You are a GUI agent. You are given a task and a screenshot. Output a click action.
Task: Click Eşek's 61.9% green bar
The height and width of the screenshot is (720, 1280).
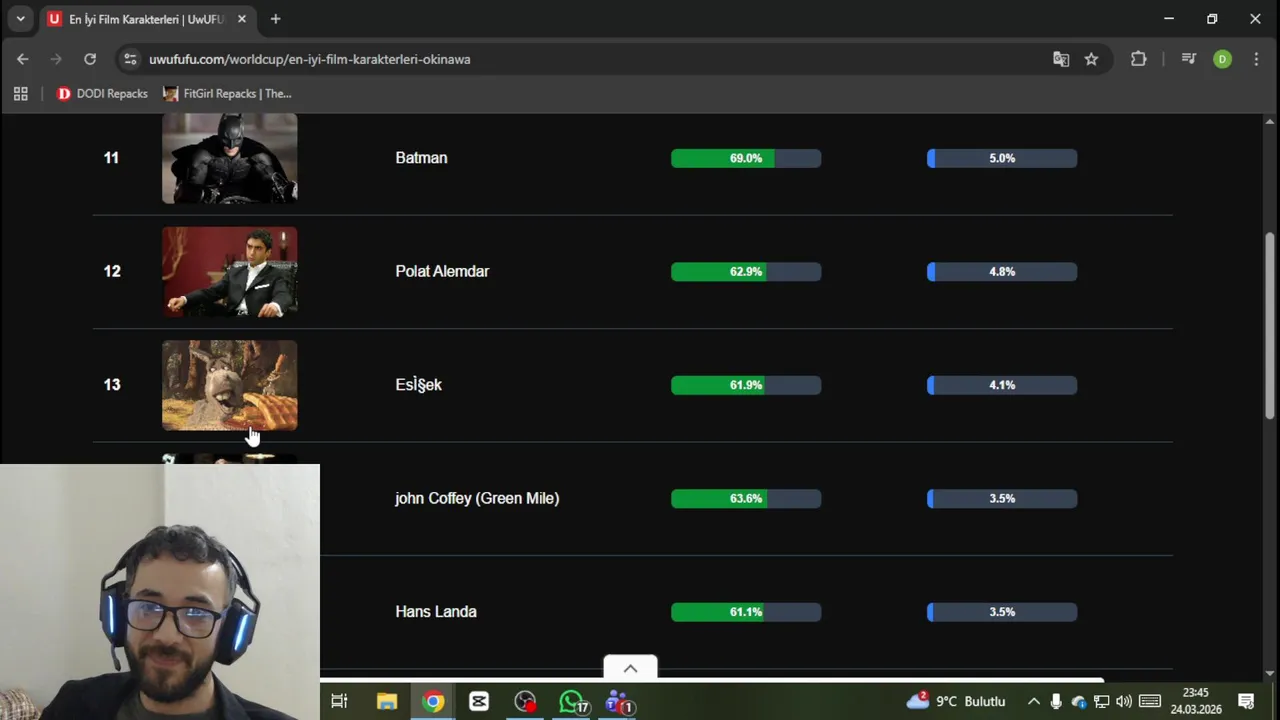pyautogui.click(x=746, y=385)
